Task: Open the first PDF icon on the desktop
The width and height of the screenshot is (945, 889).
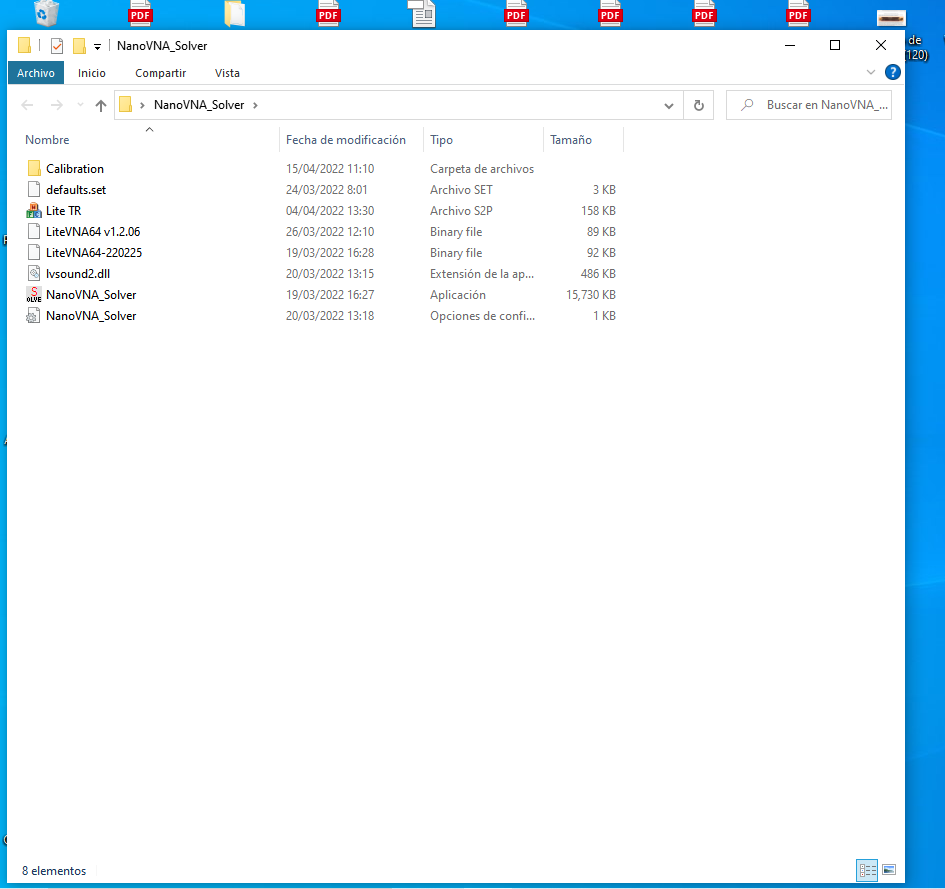Action: coord(140,13)
